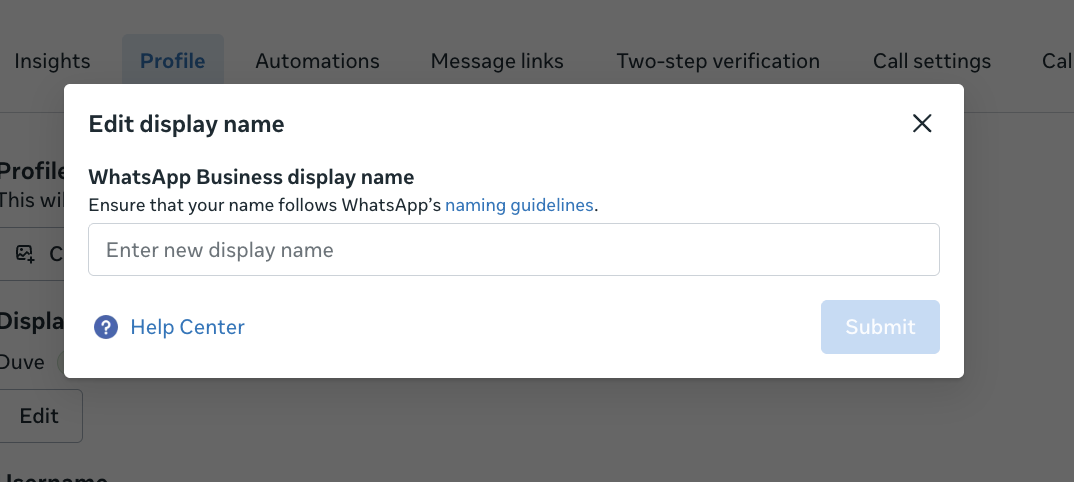Screen dimensions: 1074x482
Task: Open the naming guidelines link
Action: (x=519, y=205)
